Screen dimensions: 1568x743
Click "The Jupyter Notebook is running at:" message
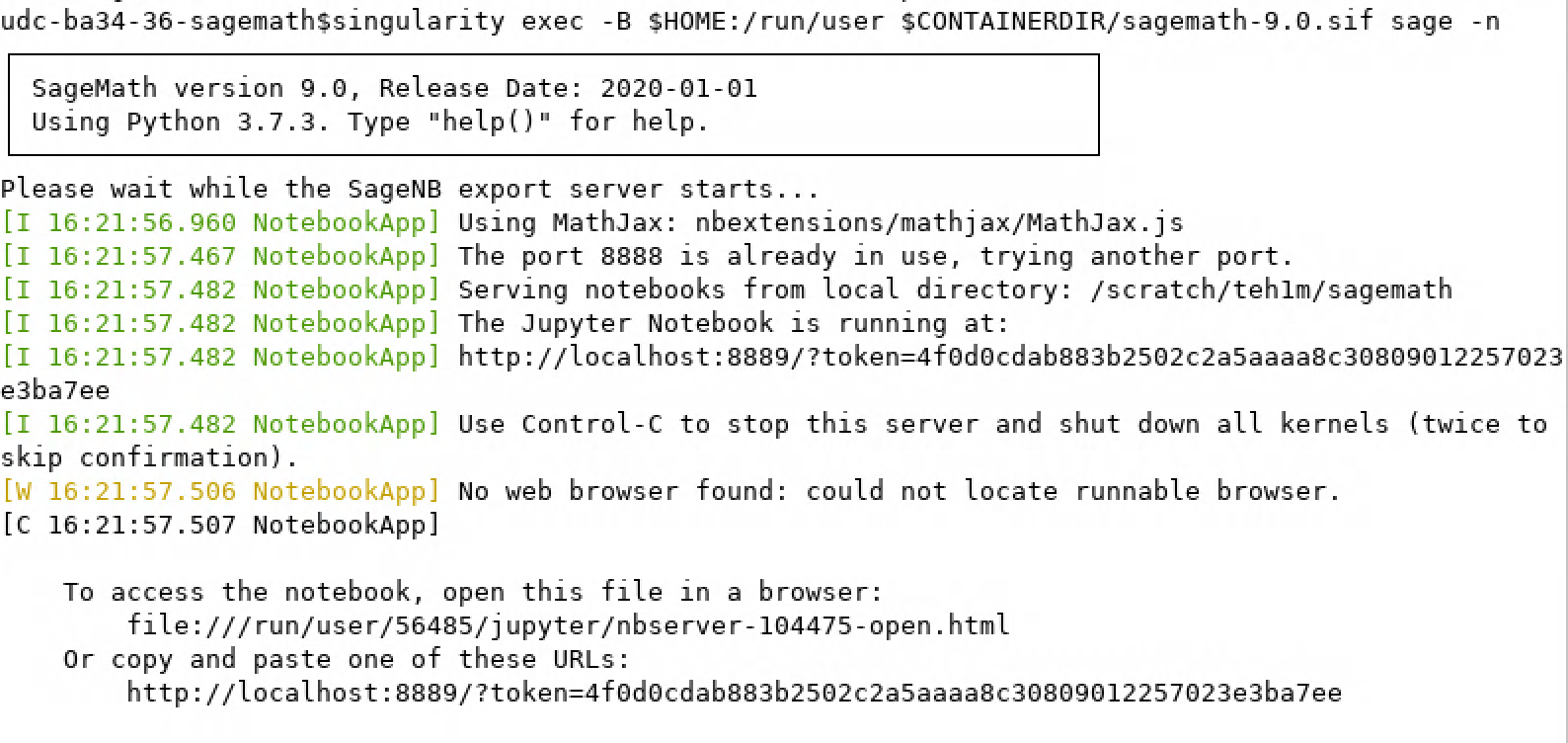click(734, 323)
